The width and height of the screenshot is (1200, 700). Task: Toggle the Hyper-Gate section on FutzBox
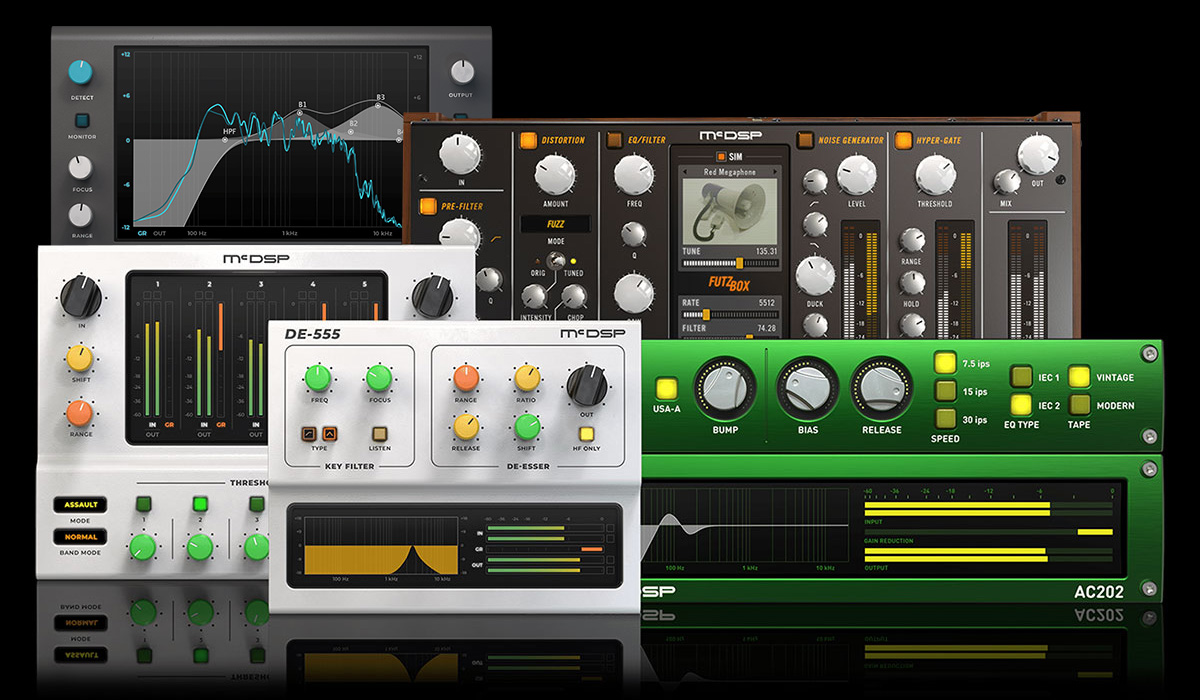click(903, 140)
